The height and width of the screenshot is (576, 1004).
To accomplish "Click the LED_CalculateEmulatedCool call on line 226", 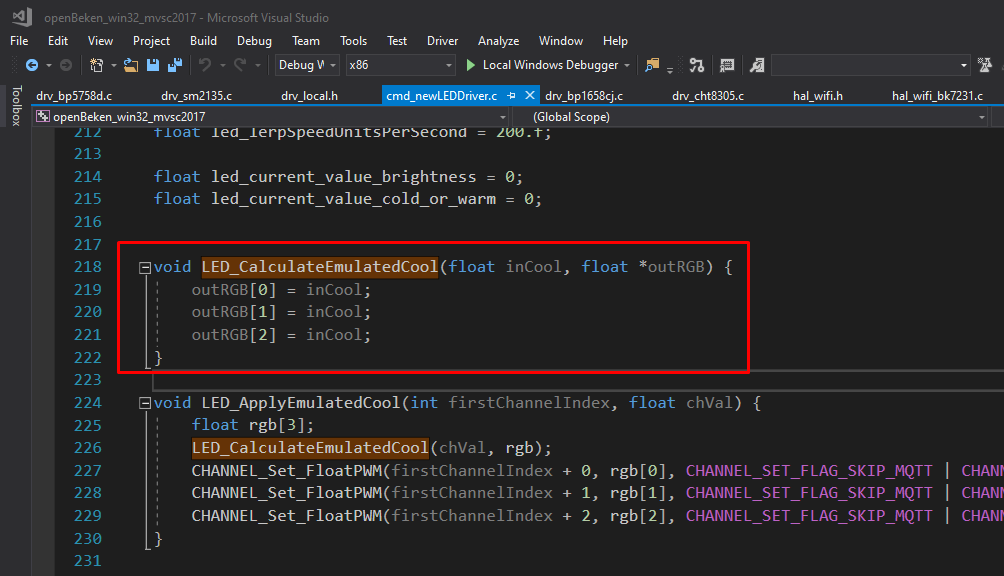I will point(310,448).
